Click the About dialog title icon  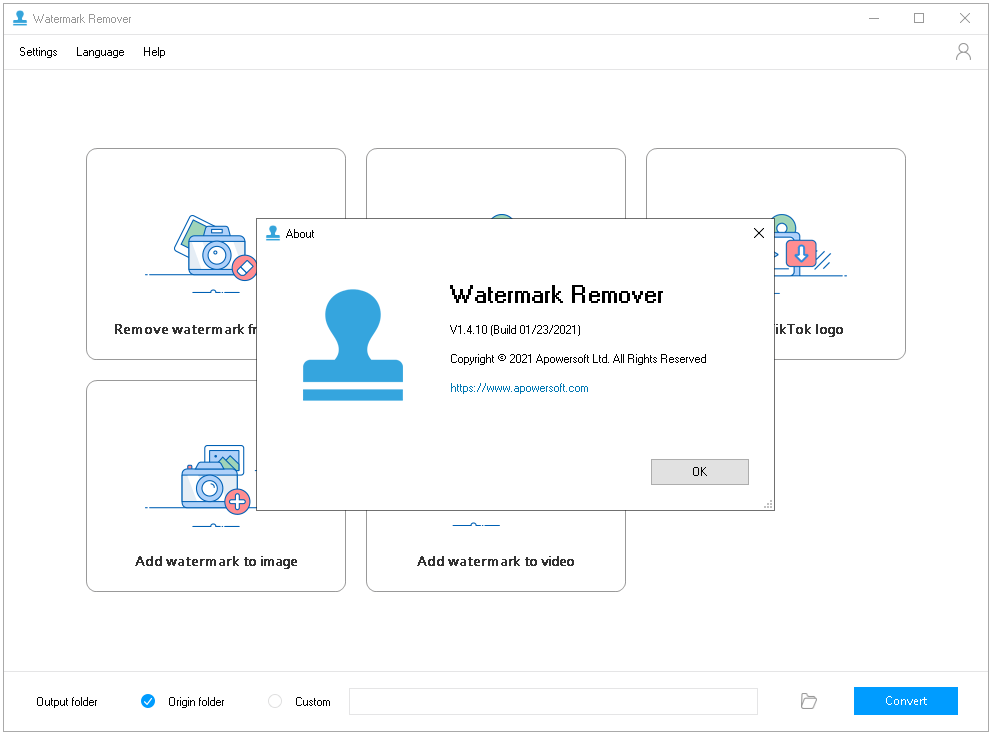point(273,234)
